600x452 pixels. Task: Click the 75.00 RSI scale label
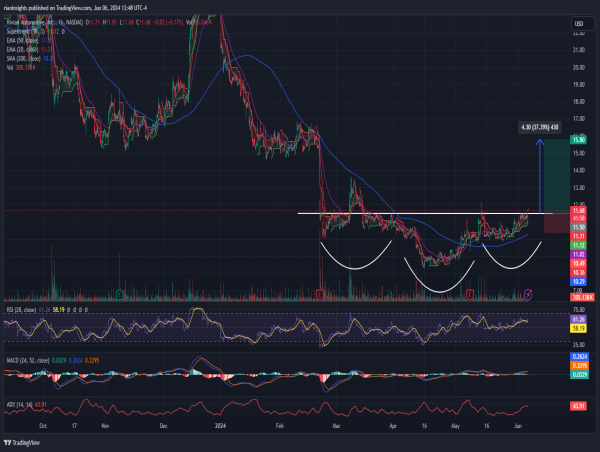(579, 310)
